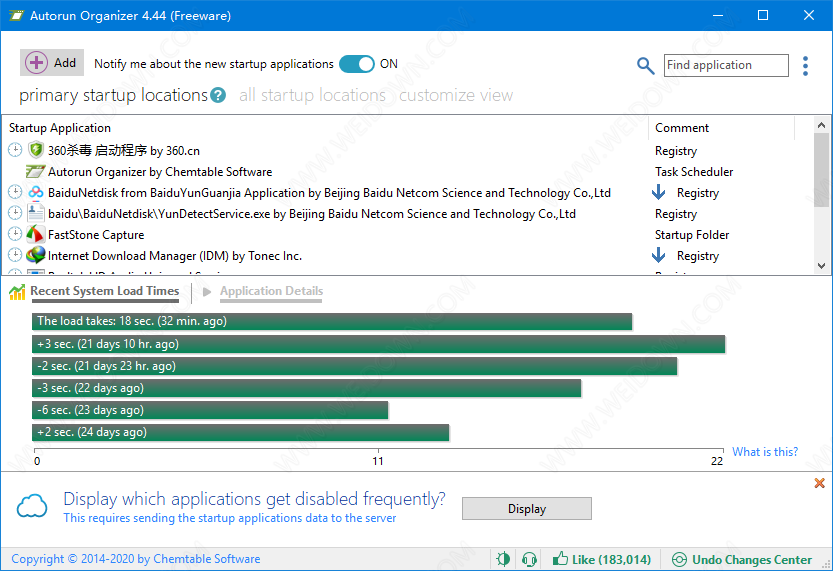Image resolution: width=833 pixels, height=571 pixels.
Task: Expand clock icon beside YunDetectService entry
Action: click(15, 213)
